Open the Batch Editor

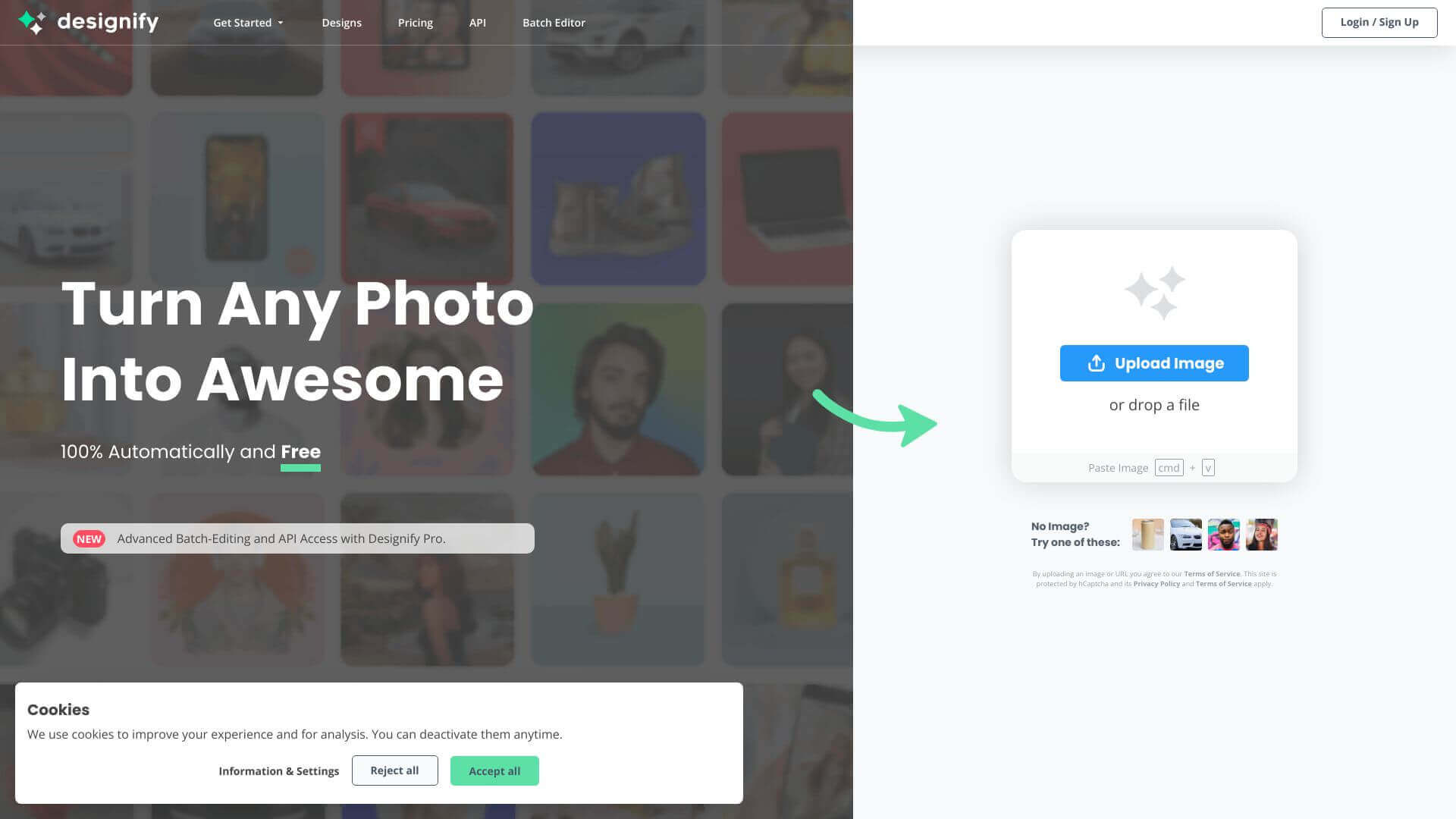(554, 22)
